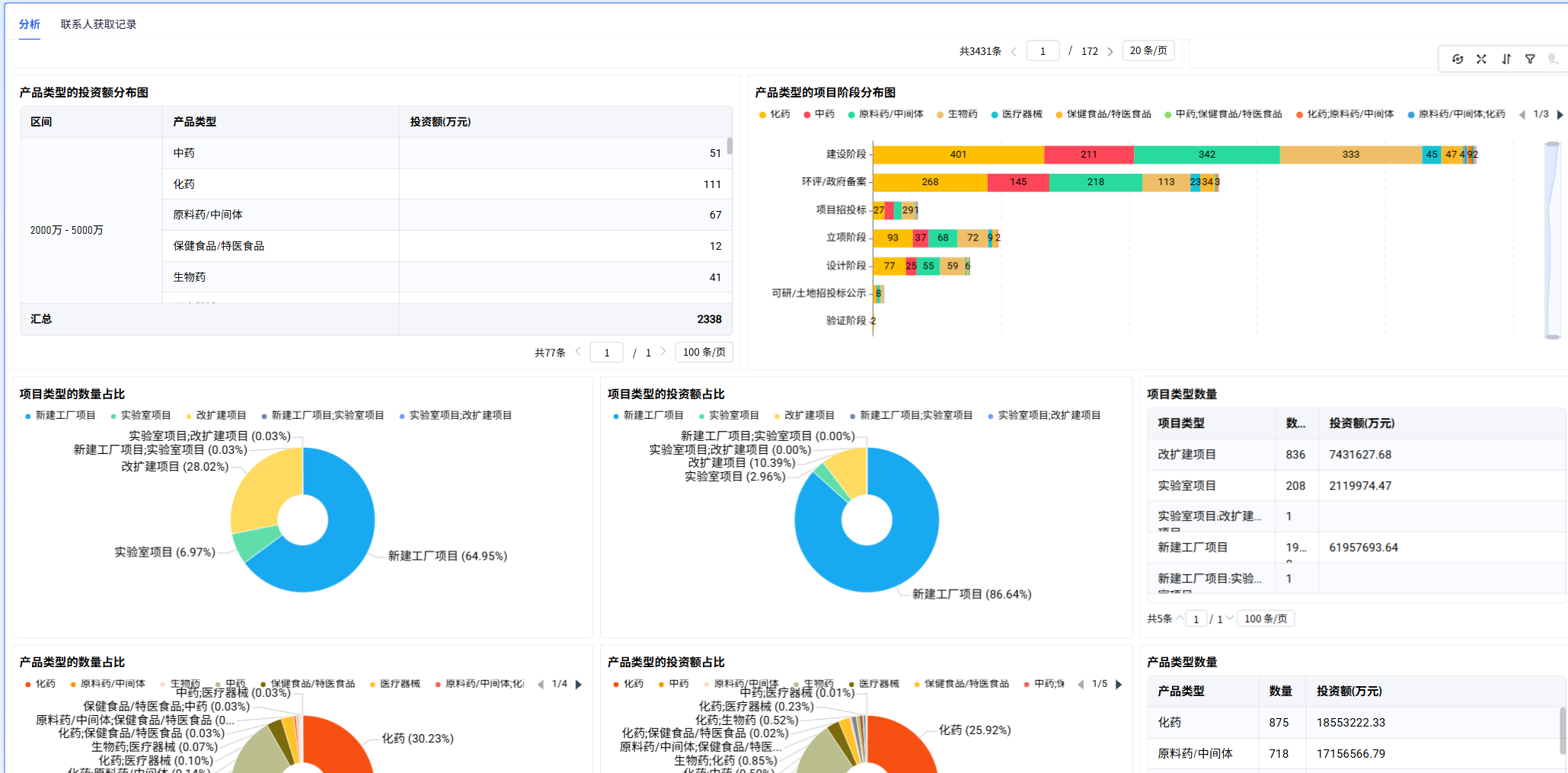Click the page number field beside 共77条

(x=607, y=352)
